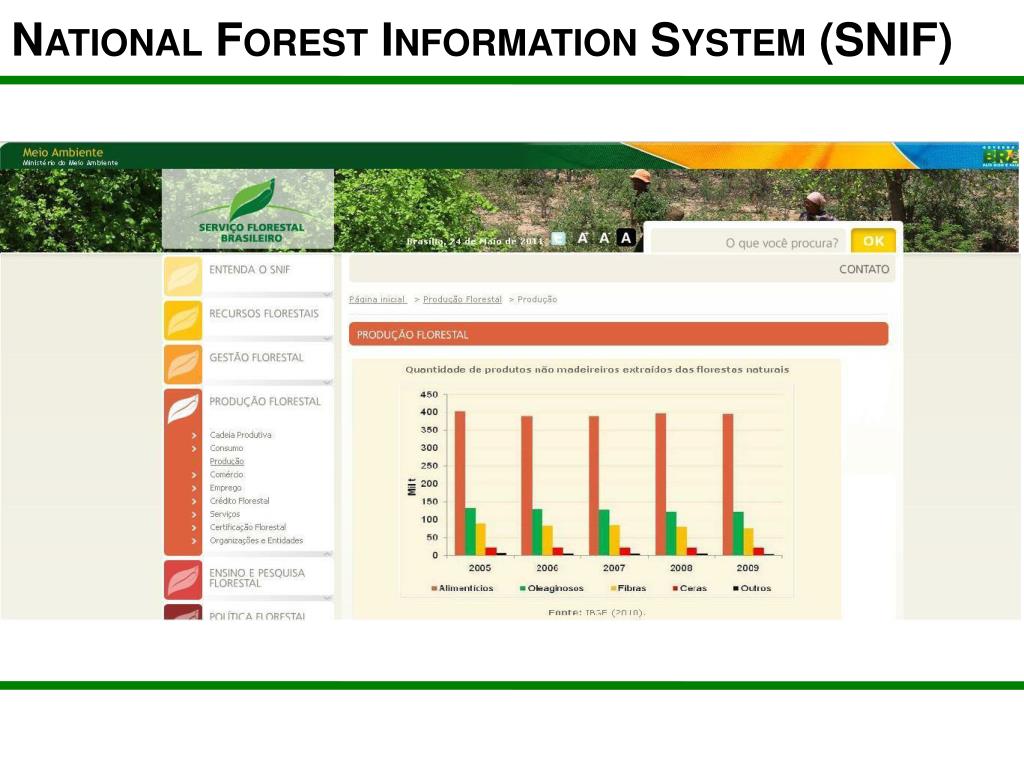This screenshot has width=1024, height=768.
Task: Expand the arrow beside Certificação Florestal
Action: [x=194, y=527]
